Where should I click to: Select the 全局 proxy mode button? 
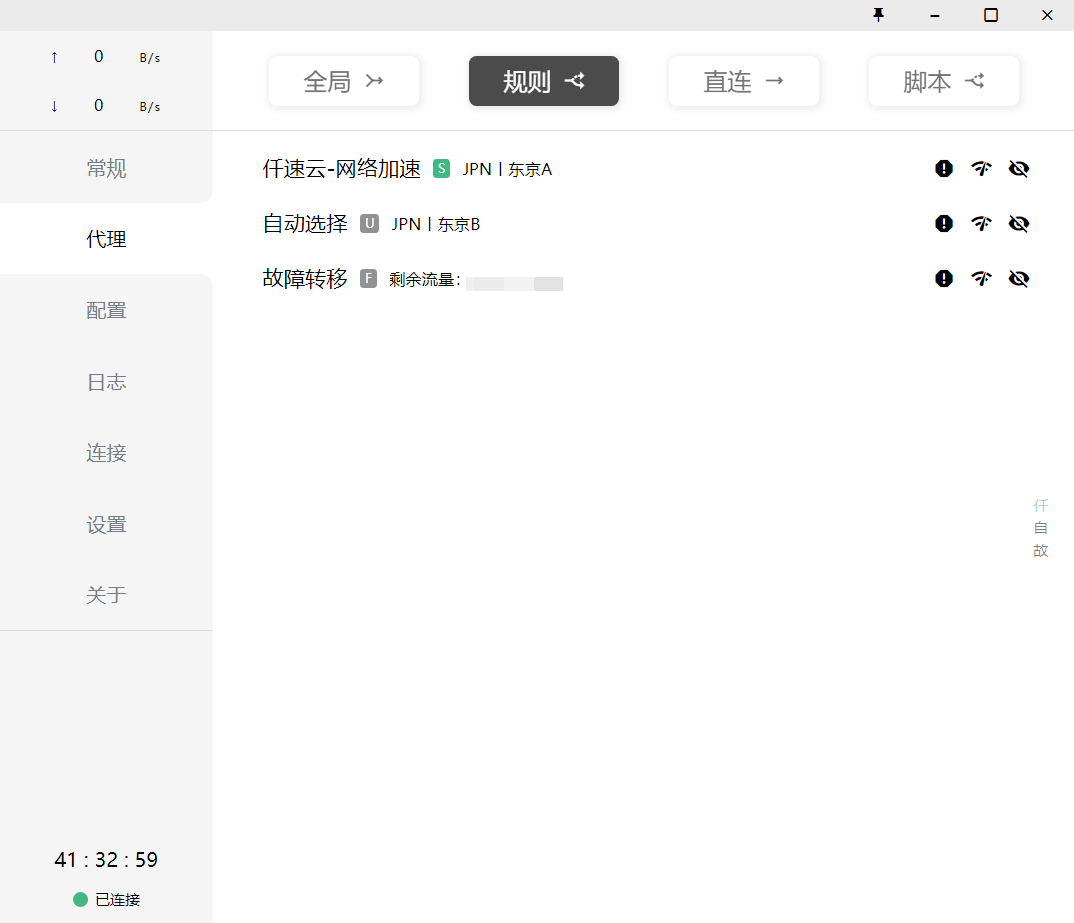click(343, 81)
